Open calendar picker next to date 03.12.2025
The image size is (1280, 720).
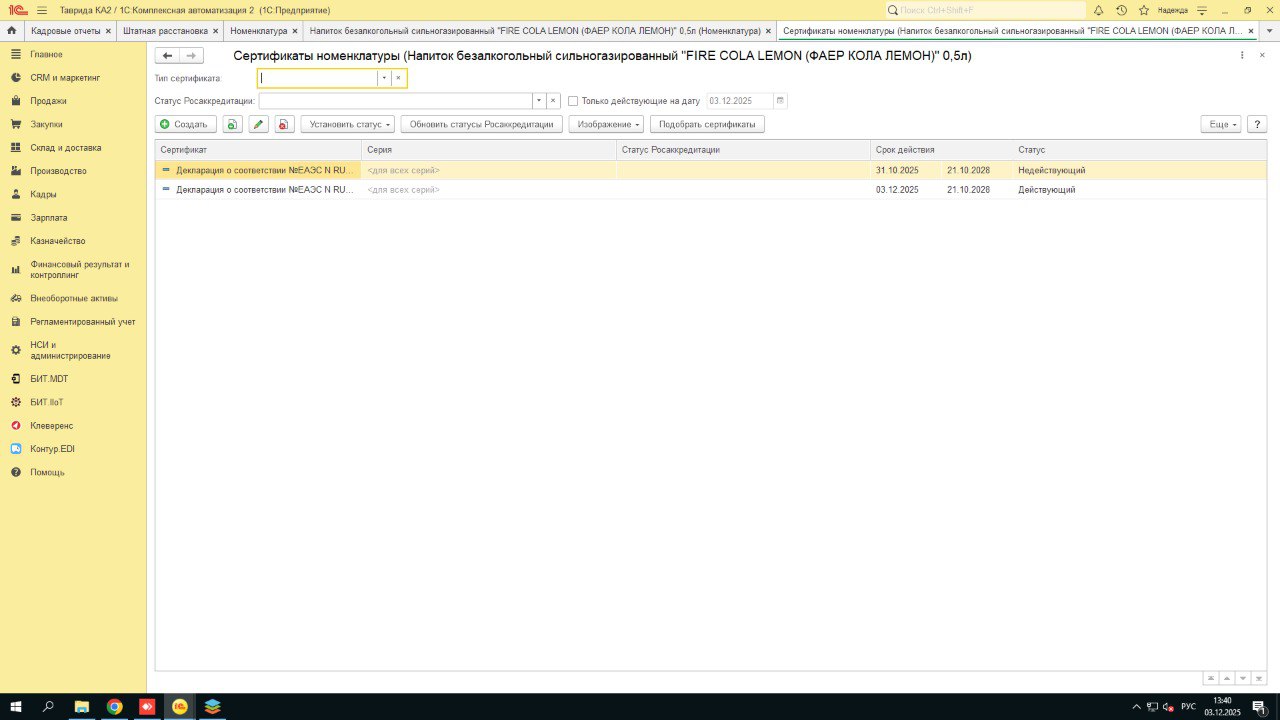(x=780, y=101)
